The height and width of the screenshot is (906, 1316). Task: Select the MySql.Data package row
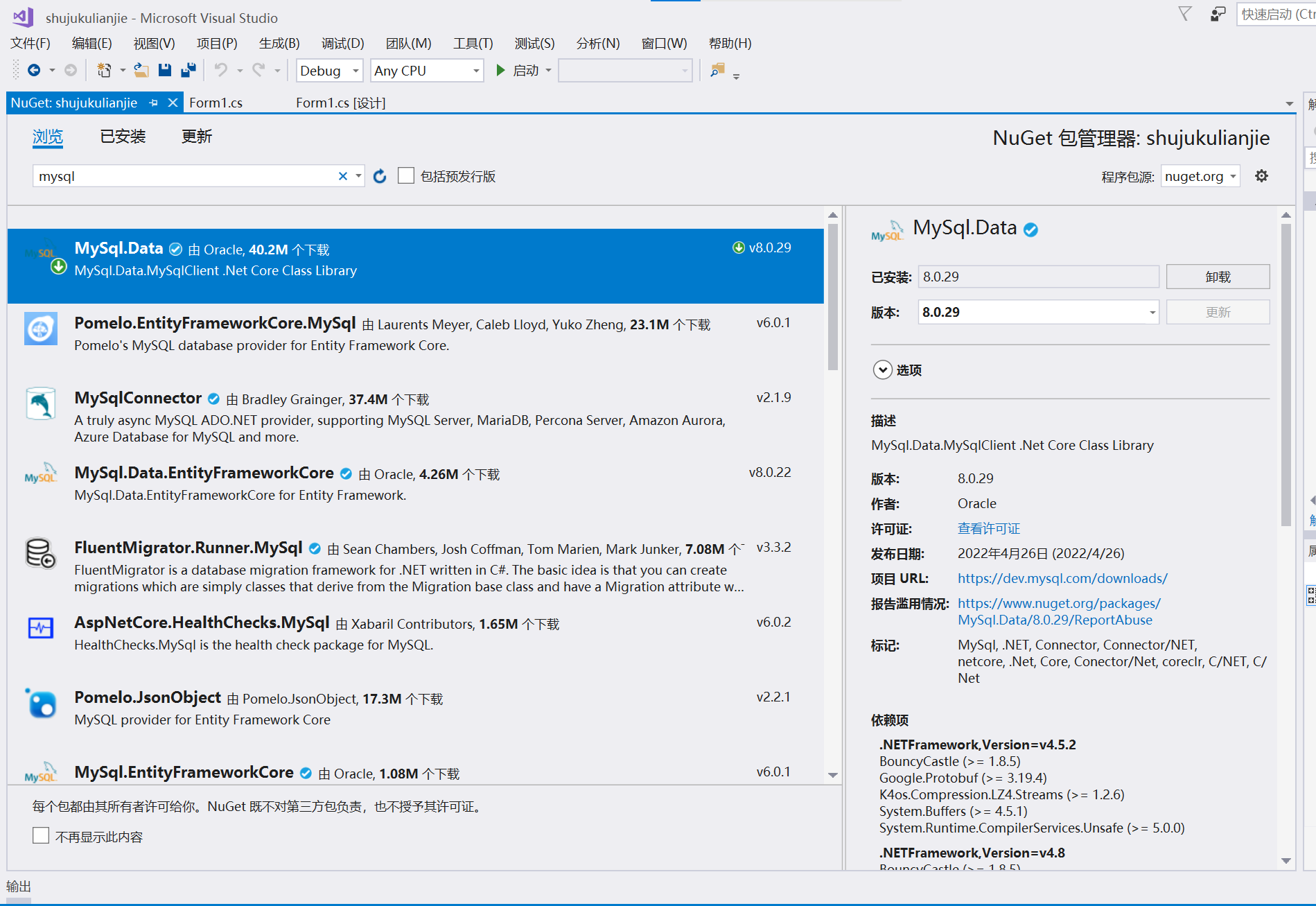(415, 266)
